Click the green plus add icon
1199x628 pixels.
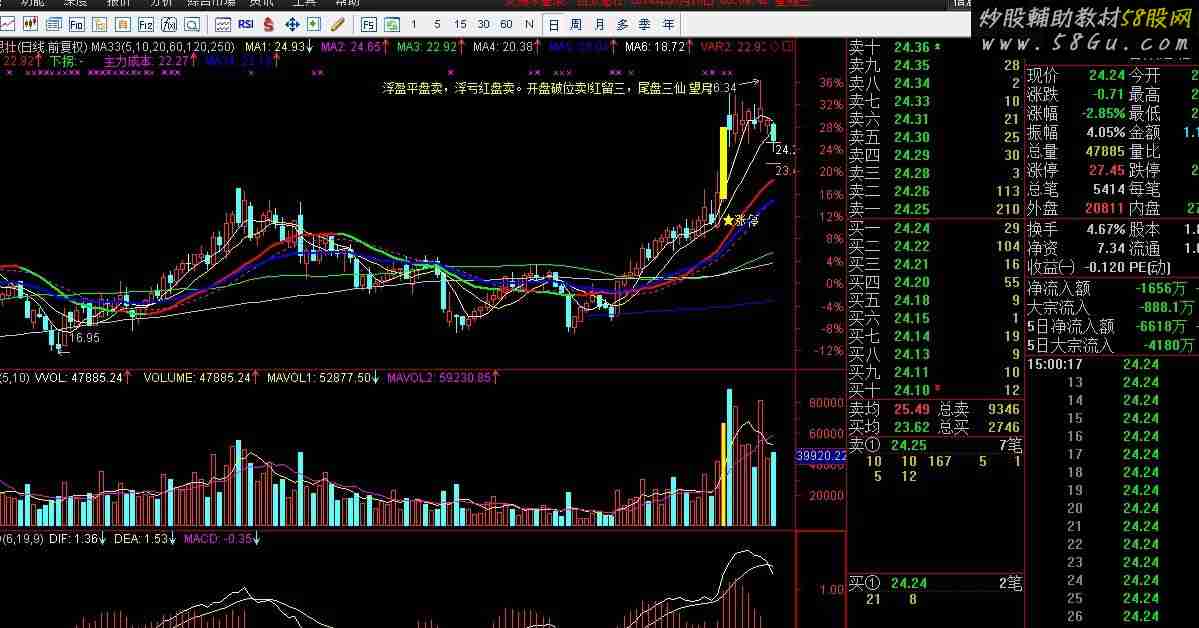(x=314, y=24)
